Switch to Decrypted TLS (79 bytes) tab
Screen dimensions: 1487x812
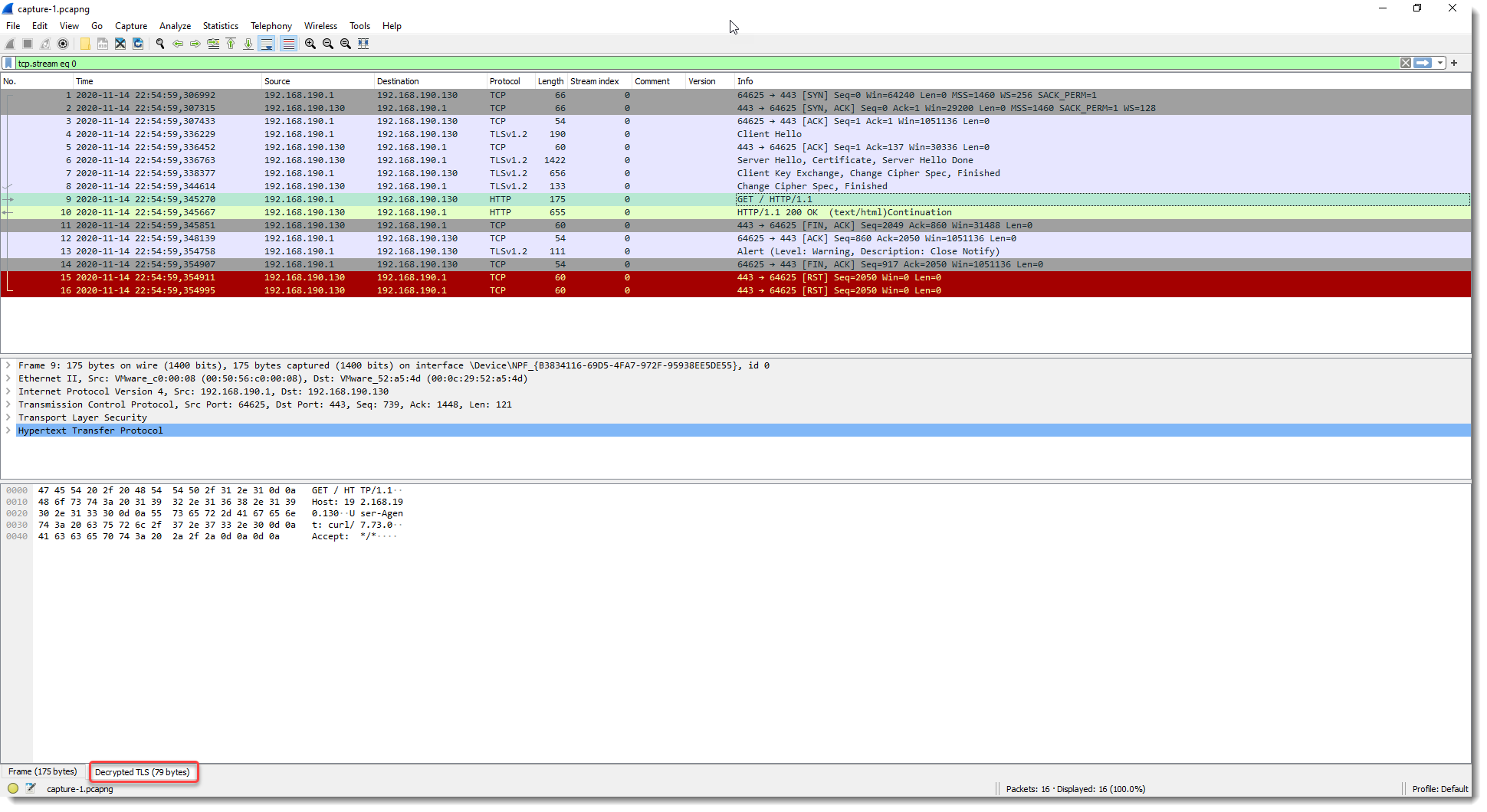tap(143, 772)
